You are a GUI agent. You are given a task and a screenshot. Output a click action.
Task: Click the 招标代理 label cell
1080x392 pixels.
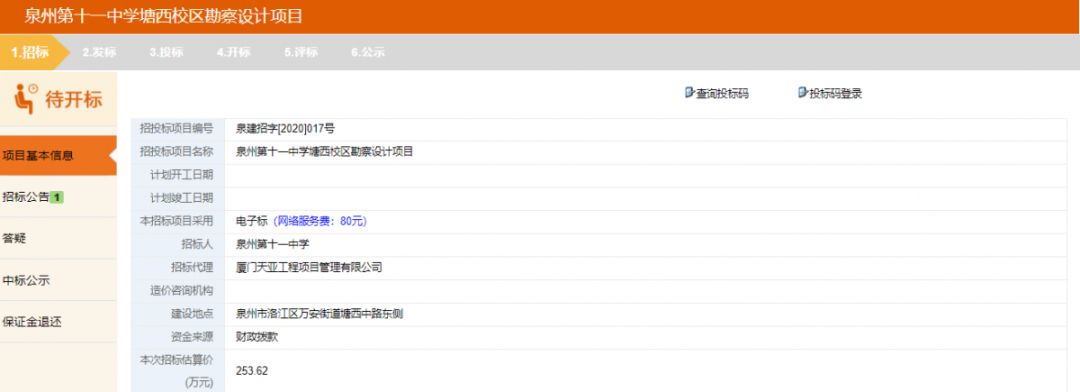click(x=177, y=268)
